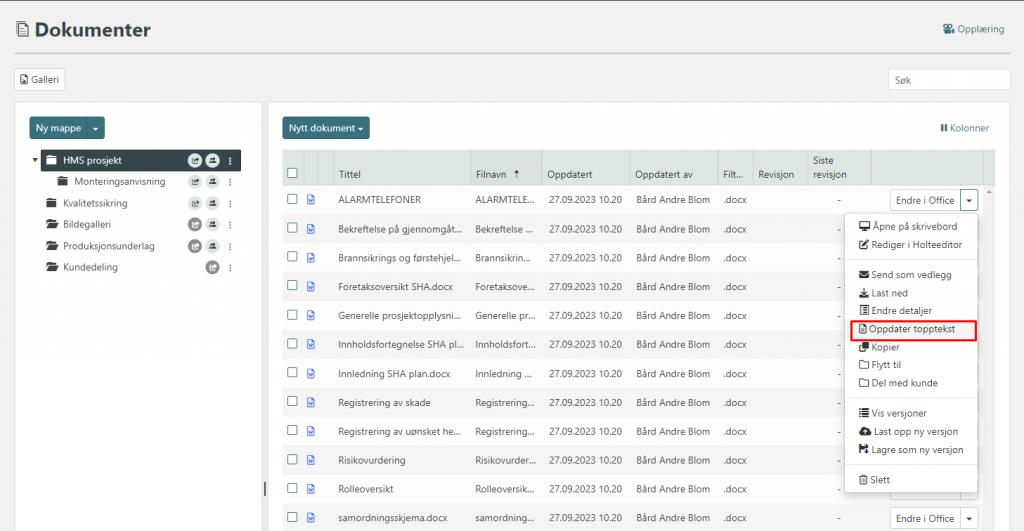Sort by the Filnavn column header
This screenshot has width=1024, height=531.
click(x=495, y=174)
